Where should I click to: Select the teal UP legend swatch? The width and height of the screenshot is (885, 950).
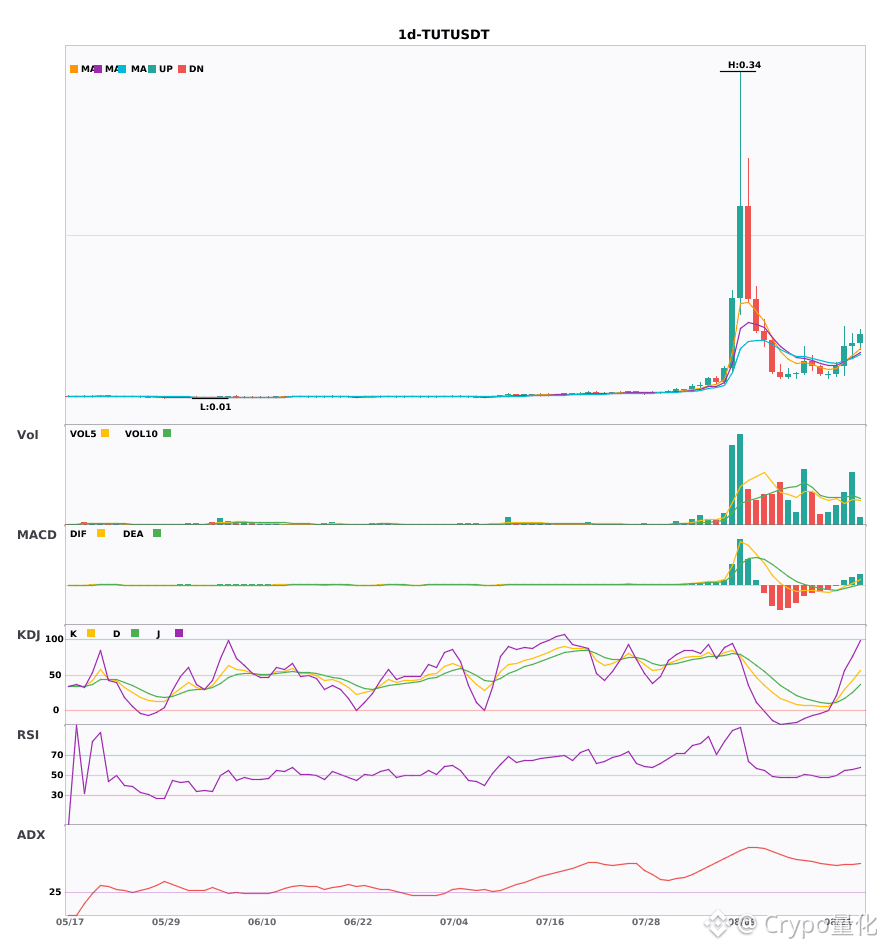click(x=152, y=69)
